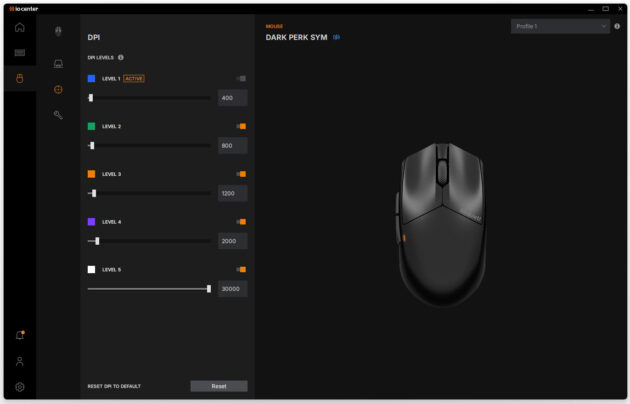
Task: Expand the Profile 1 dropdown
Action: 560,26
